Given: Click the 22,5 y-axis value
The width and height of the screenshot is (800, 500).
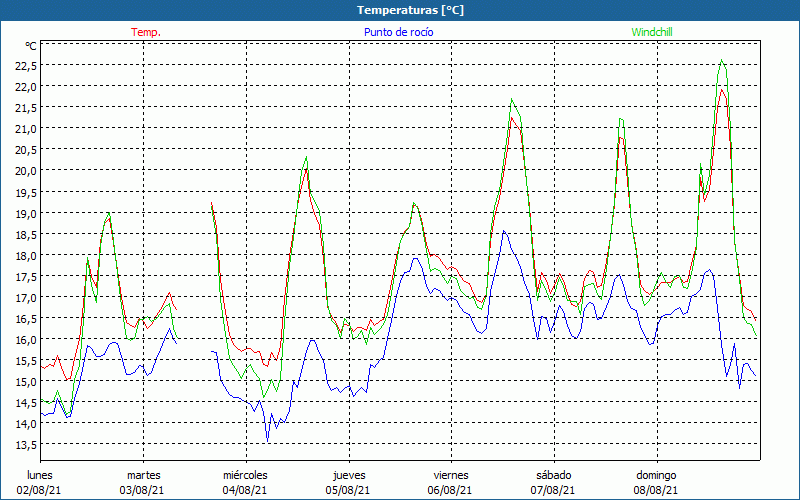Looking at the screenshot, I should pyautogui.click(x=26, y=65).
